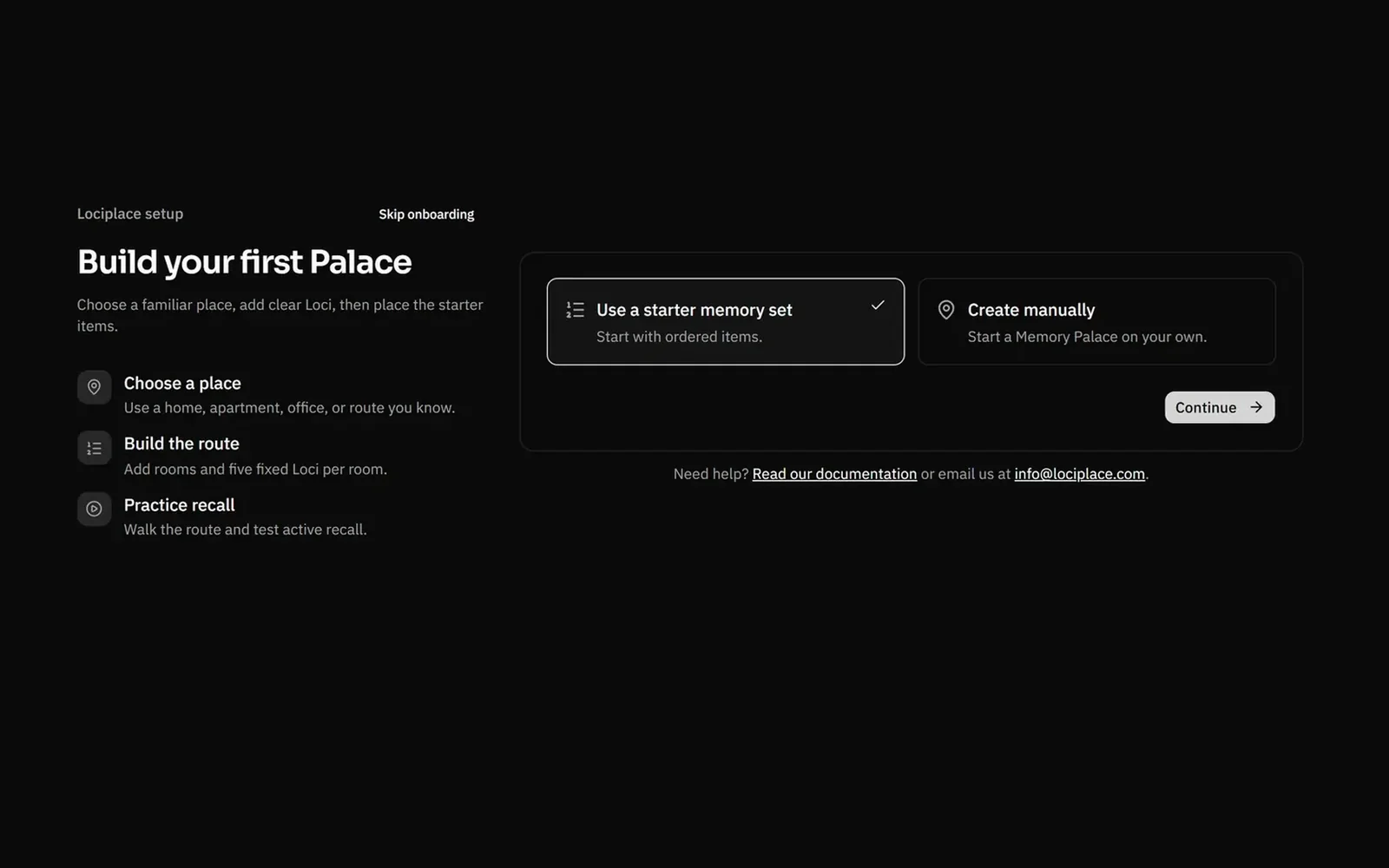Click the location pin icon beside Choose a place
This screenshot has height=868, width=1389.
click(x=94, y=387)
